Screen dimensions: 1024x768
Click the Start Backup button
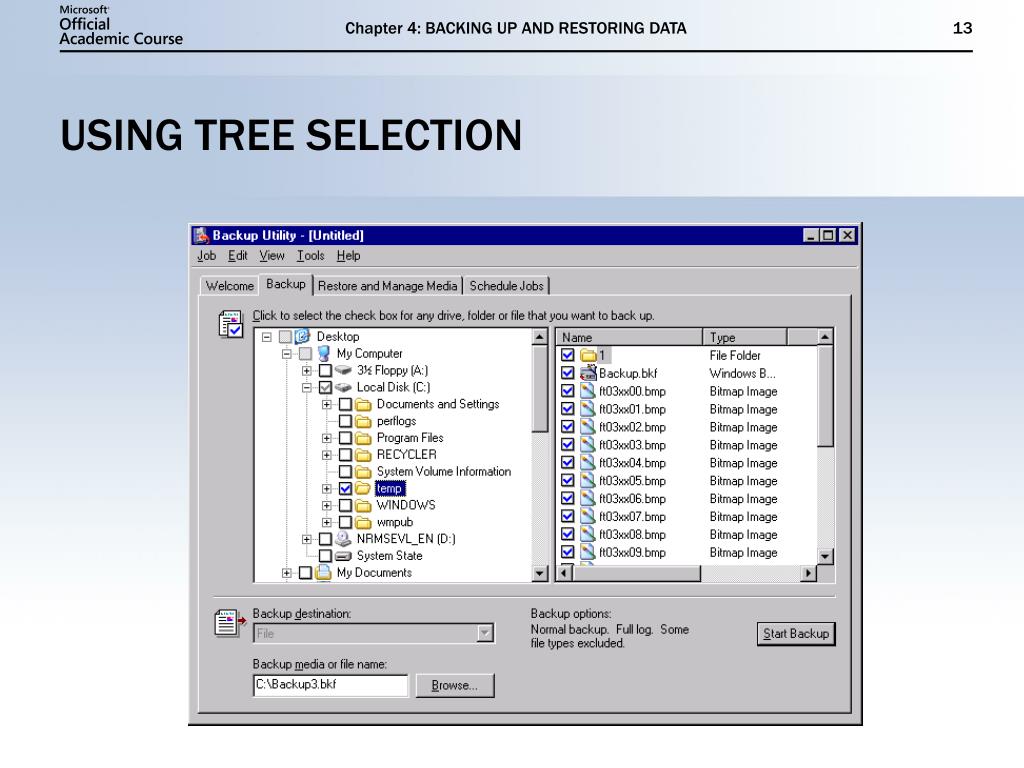796,633
